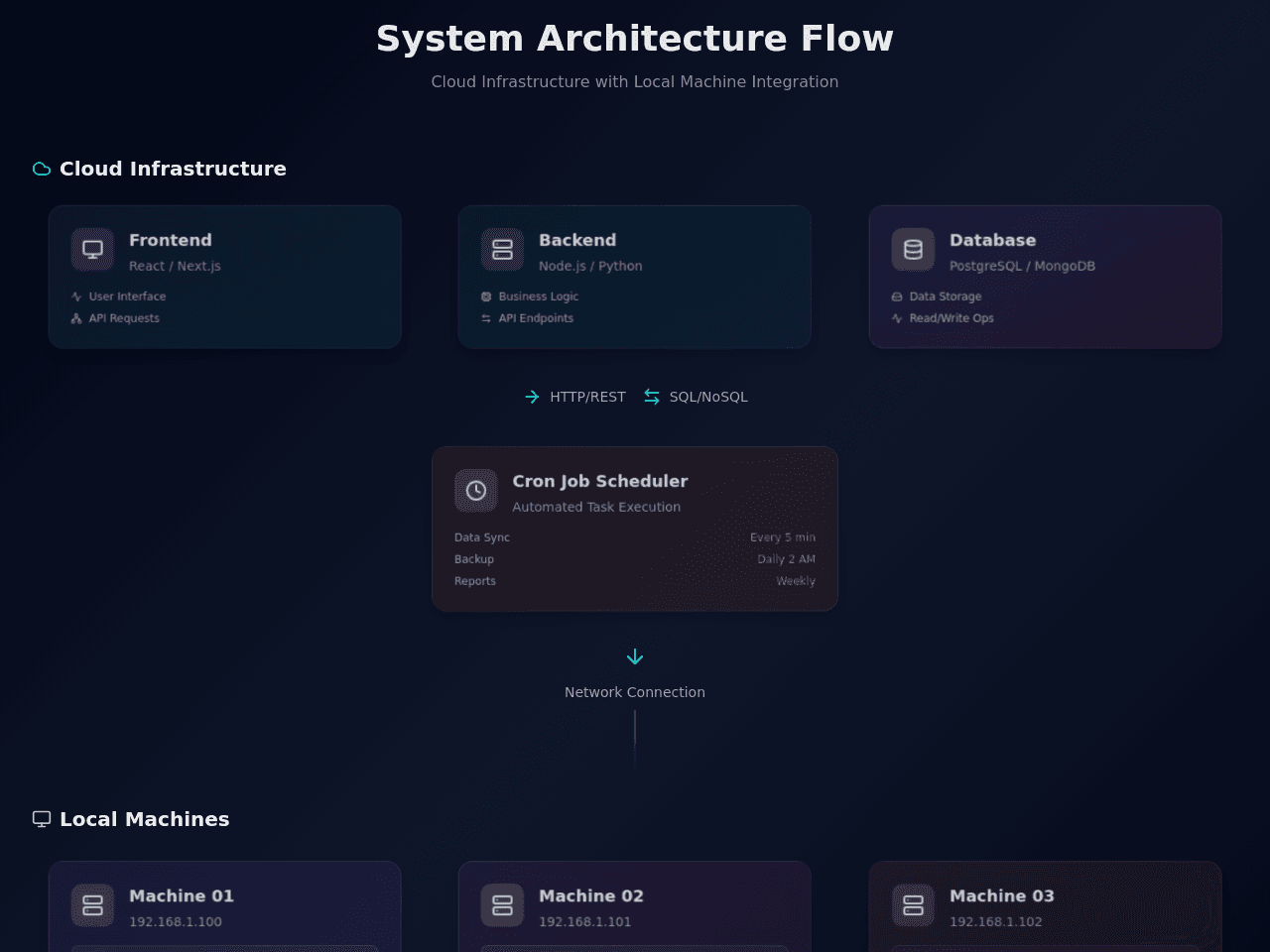Click the Data Sync row label
The image size is (1270, 952).
coord(482,537)
